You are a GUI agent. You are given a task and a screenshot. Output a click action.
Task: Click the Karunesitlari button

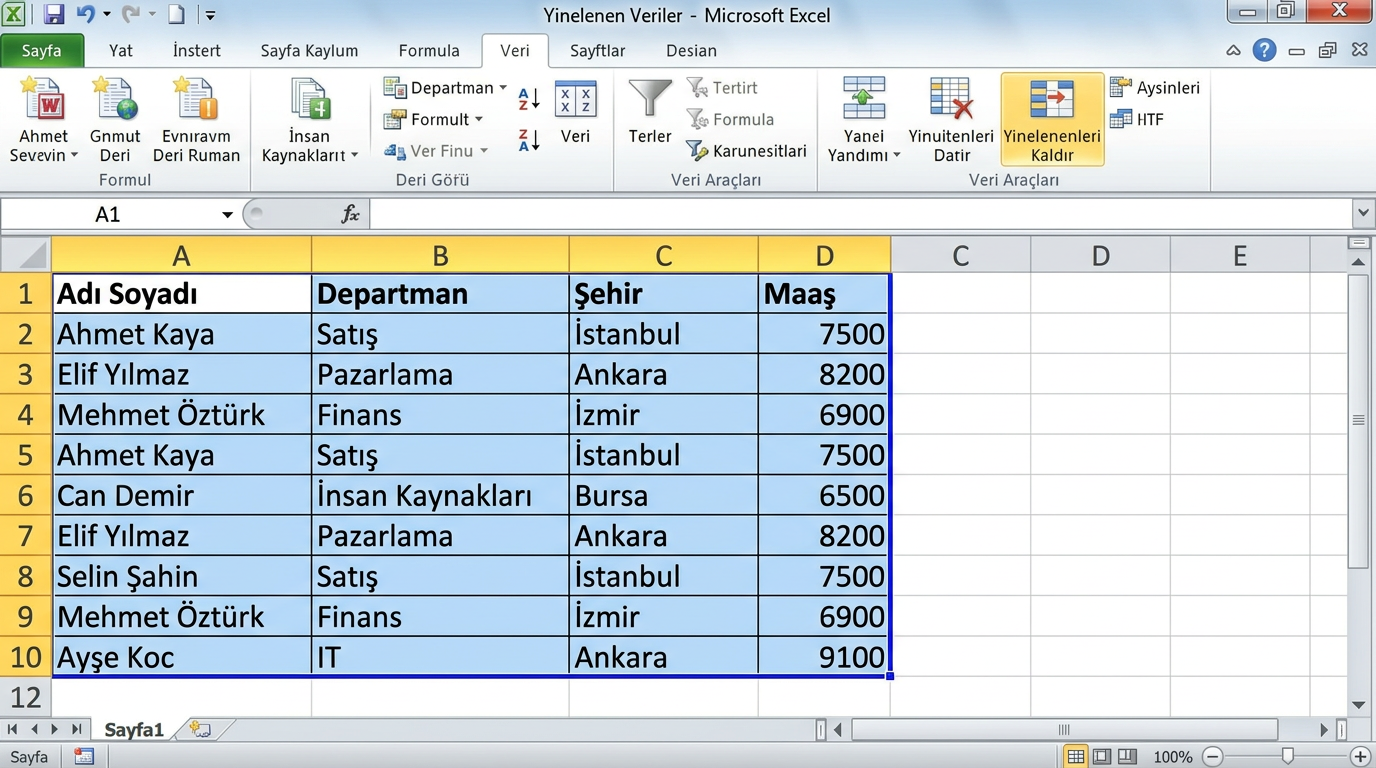pos(746,151)
